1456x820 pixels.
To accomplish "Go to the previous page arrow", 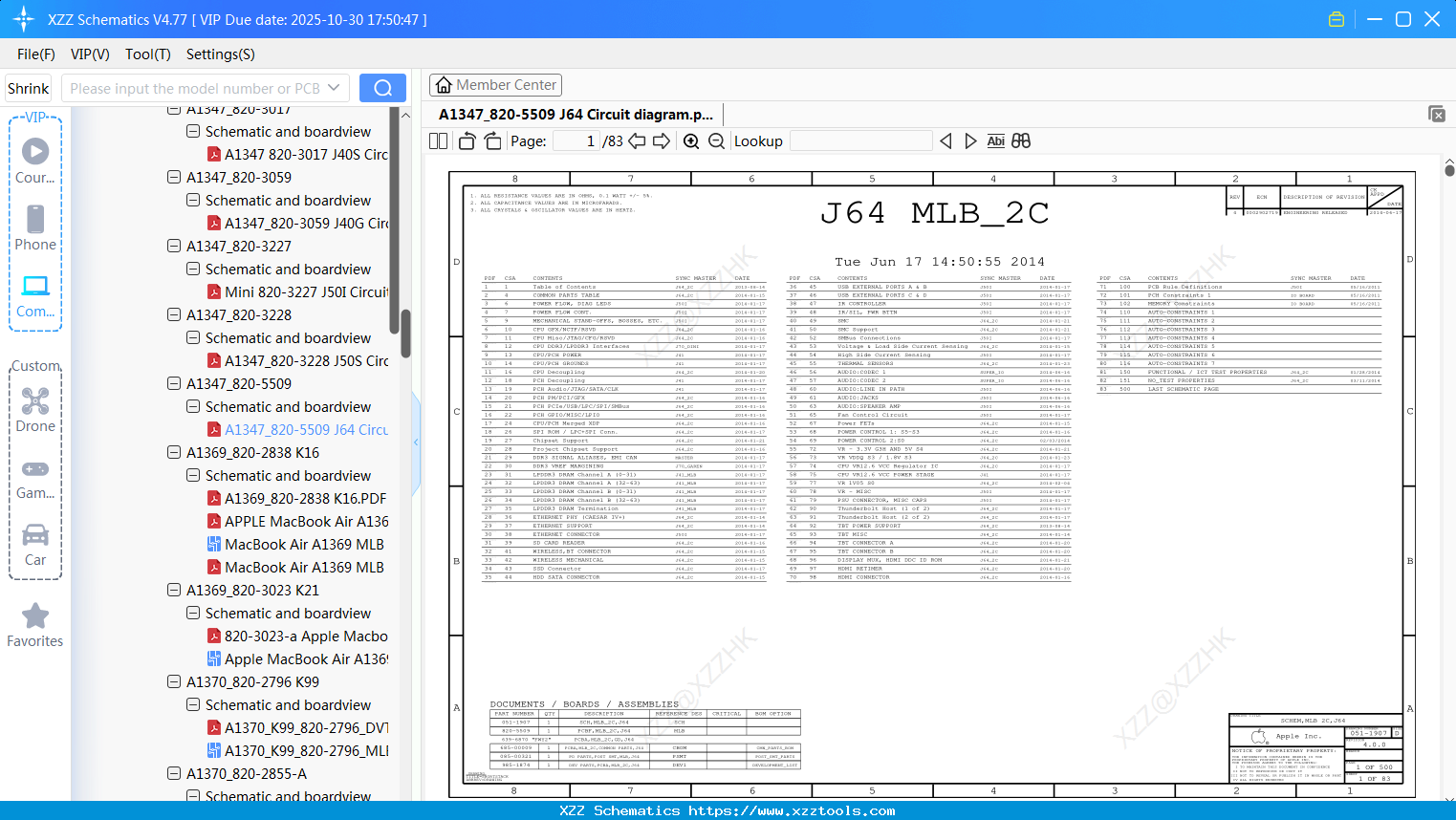I will [x=637, y=141].
